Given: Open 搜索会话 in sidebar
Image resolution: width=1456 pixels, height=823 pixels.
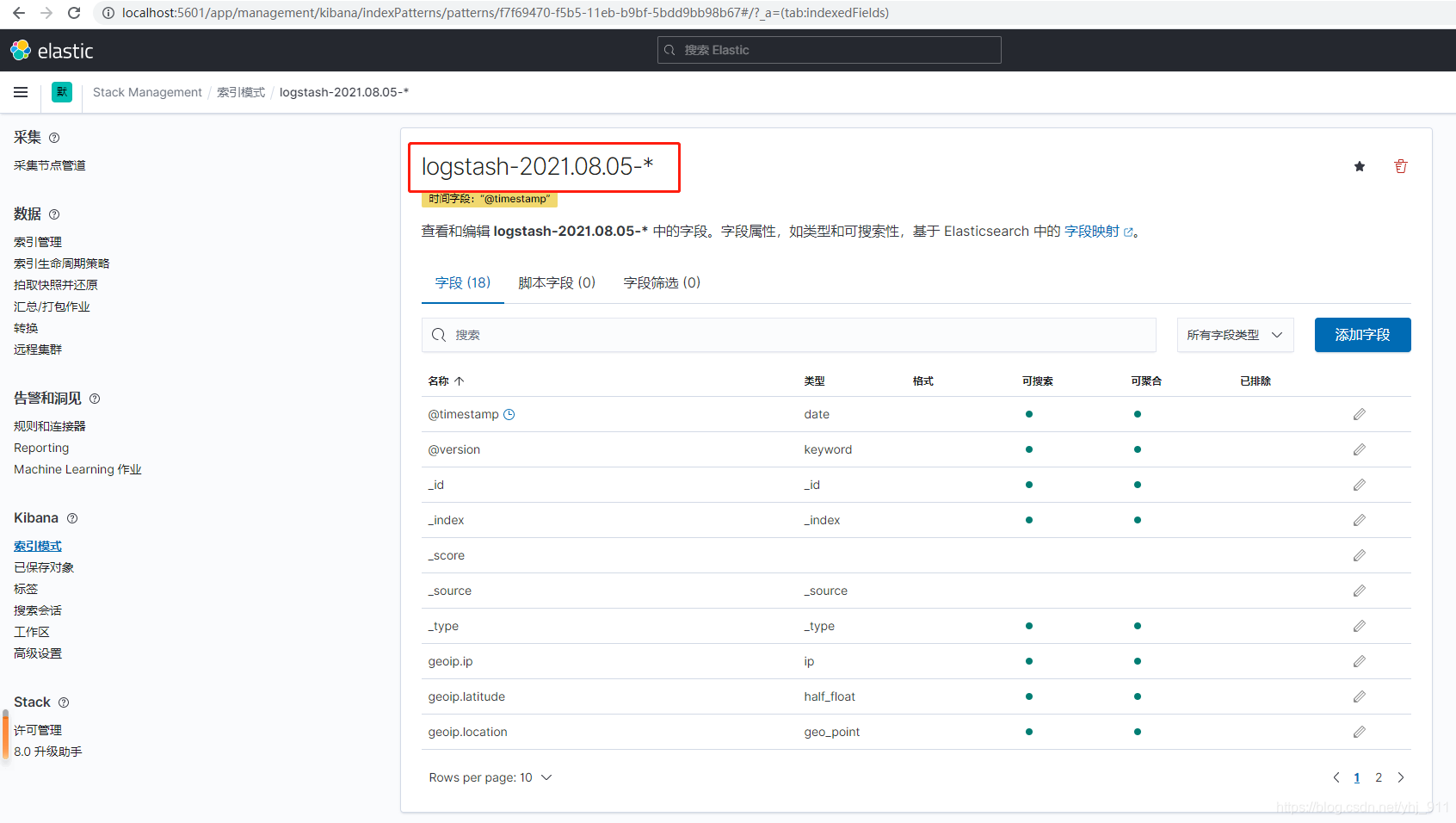Looking at the screenshot, I should (x=38, y=610).
